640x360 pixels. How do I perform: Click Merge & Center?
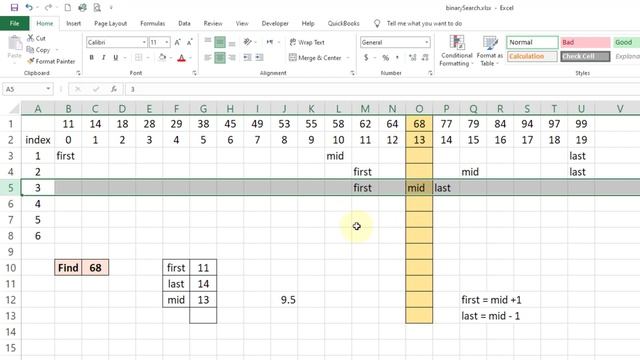click(315, 58)
